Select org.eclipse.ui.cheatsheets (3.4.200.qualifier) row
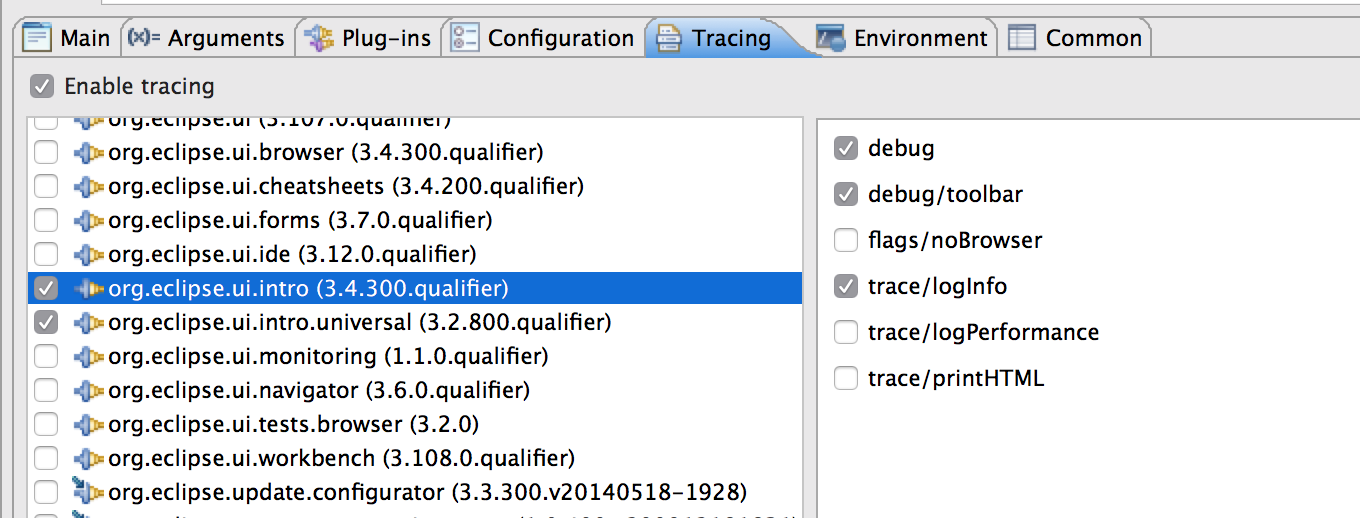The image size is (1360, 518). tap(414, 187)
